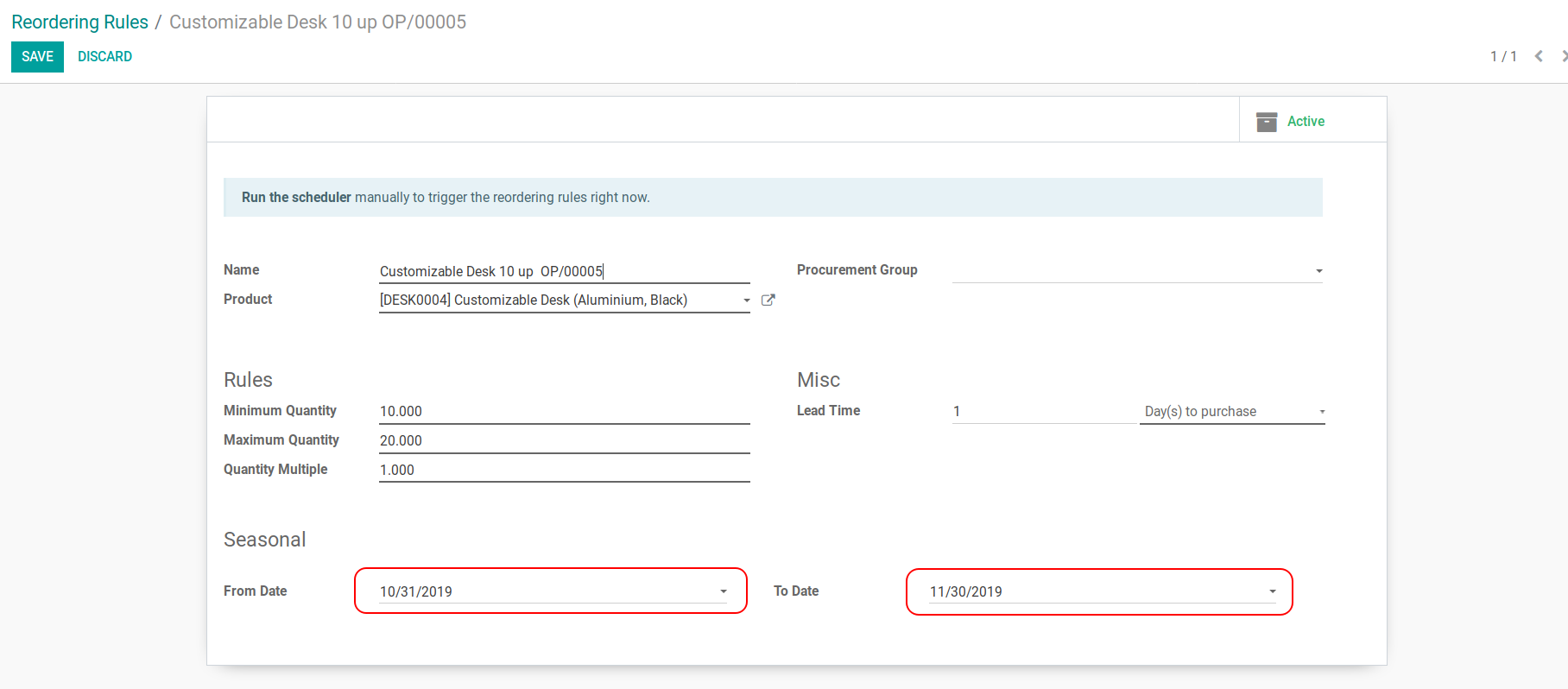The height and width of the screenshot is (689, 1568).
Task: Expand the Day(s) to purchase dropdown
Action: [1321, 412]
